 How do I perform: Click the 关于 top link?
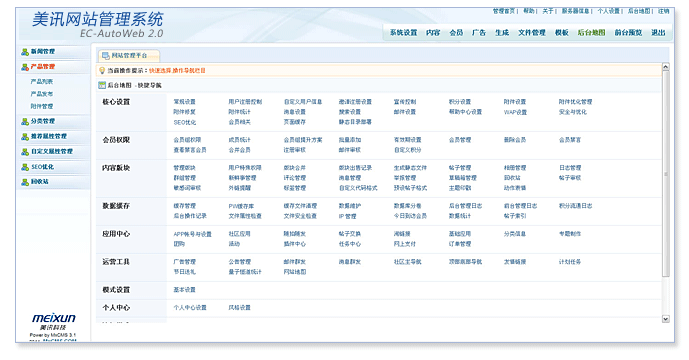coord(548,11)
